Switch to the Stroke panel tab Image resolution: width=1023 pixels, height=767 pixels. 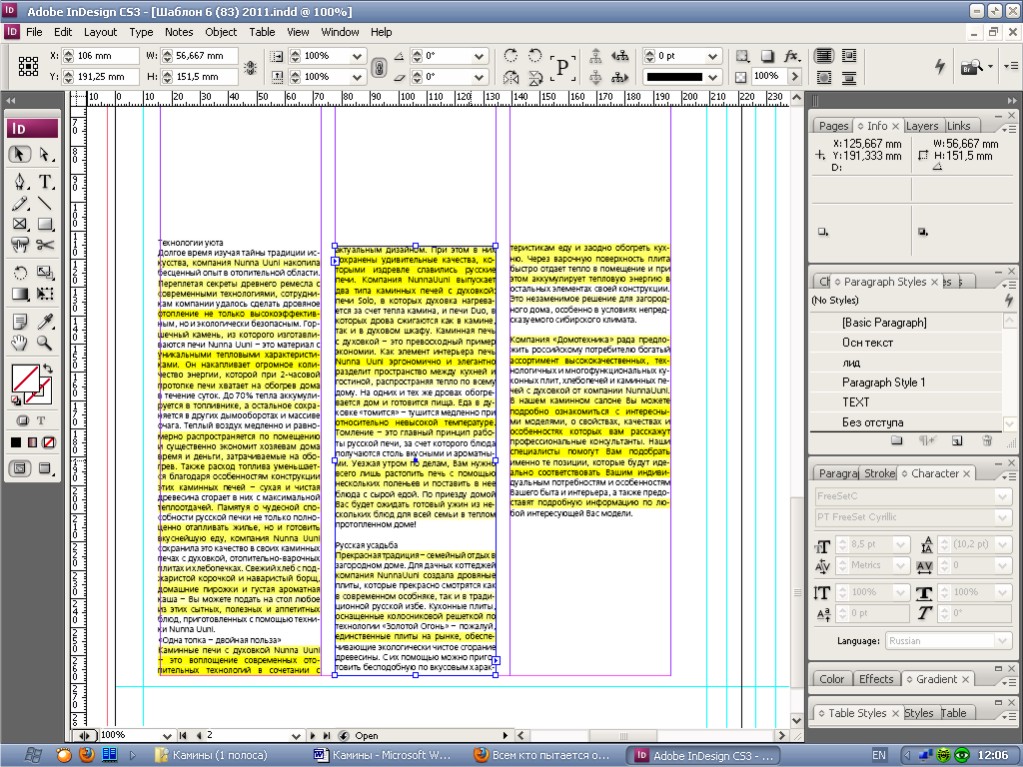[x=879, y=474]
